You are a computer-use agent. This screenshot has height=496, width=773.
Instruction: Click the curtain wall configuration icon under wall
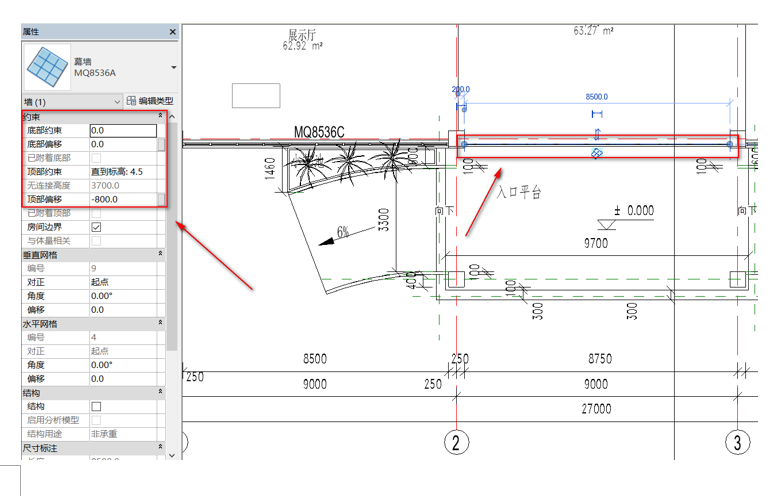point(596,154)
